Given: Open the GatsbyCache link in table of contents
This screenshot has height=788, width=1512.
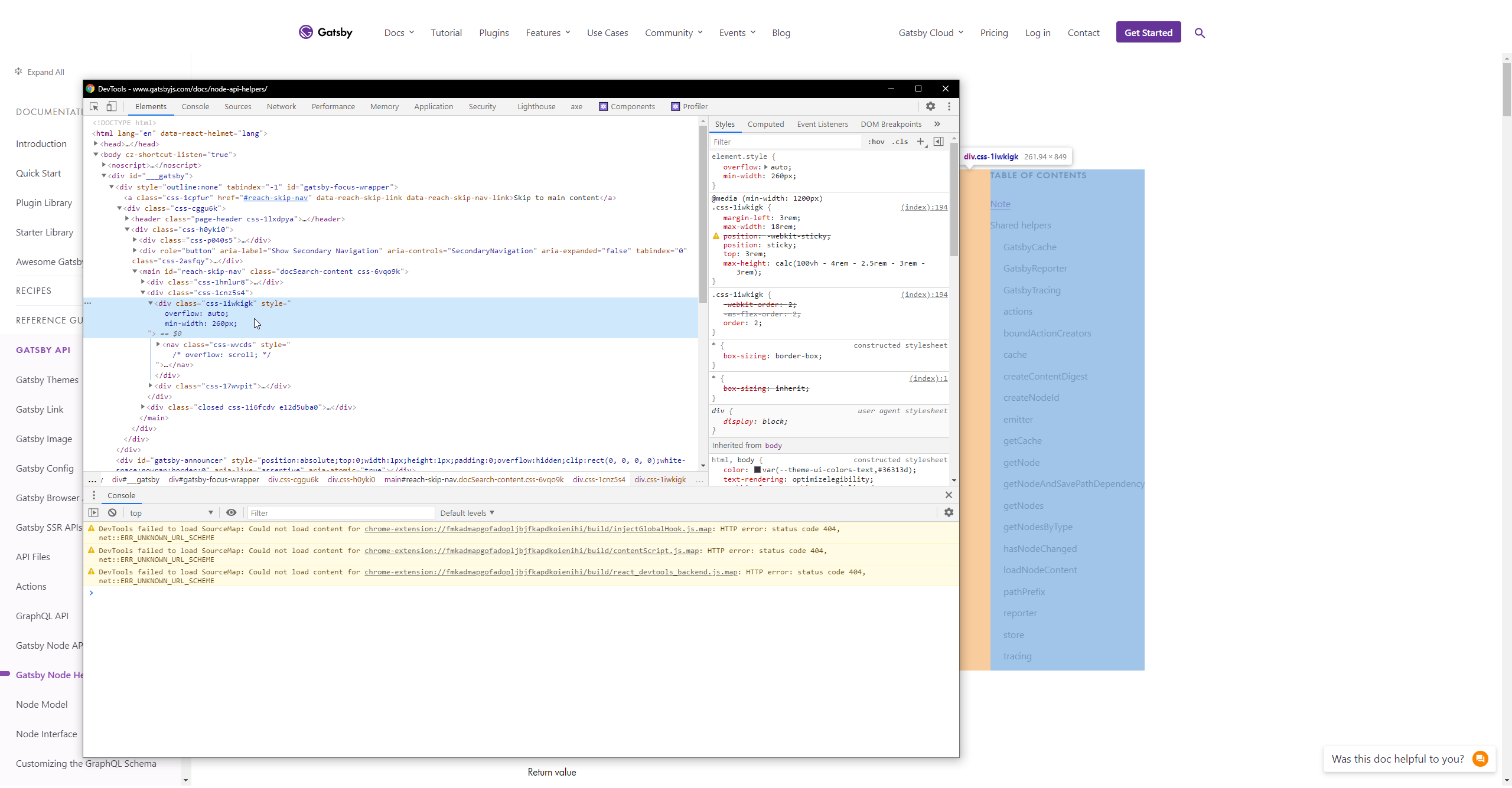Looking at the screenshot, I should pos(1029,247).
